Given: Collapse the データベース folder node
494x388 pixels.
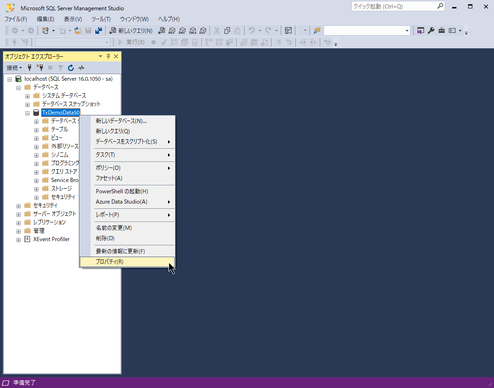Looking at the screenshot, I should point(19,88).
